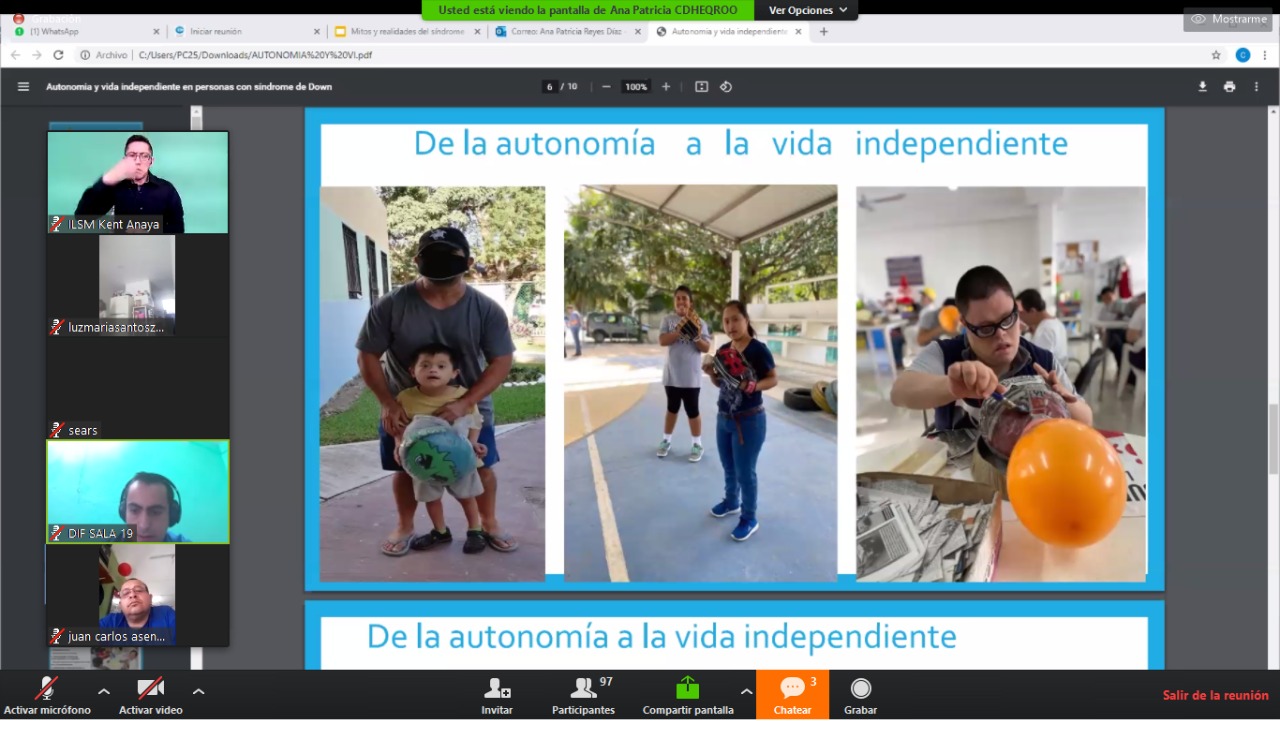
Task: Click the Mostrarme button
Action: click(x=1228, y=19)
